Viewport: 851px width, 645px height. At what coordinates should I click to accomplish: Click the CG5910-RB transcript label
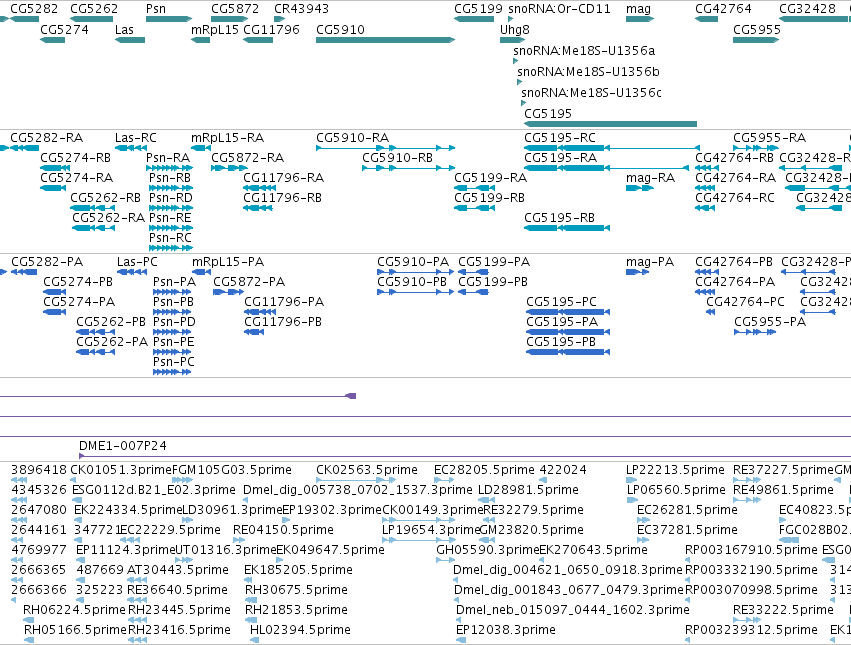[x=397, y=158]
